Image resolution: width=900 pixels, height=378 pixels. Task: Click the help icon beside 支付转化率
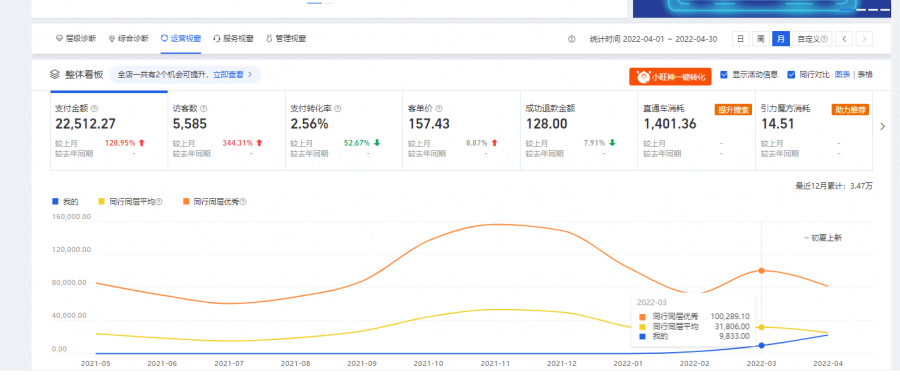point(338,108)
